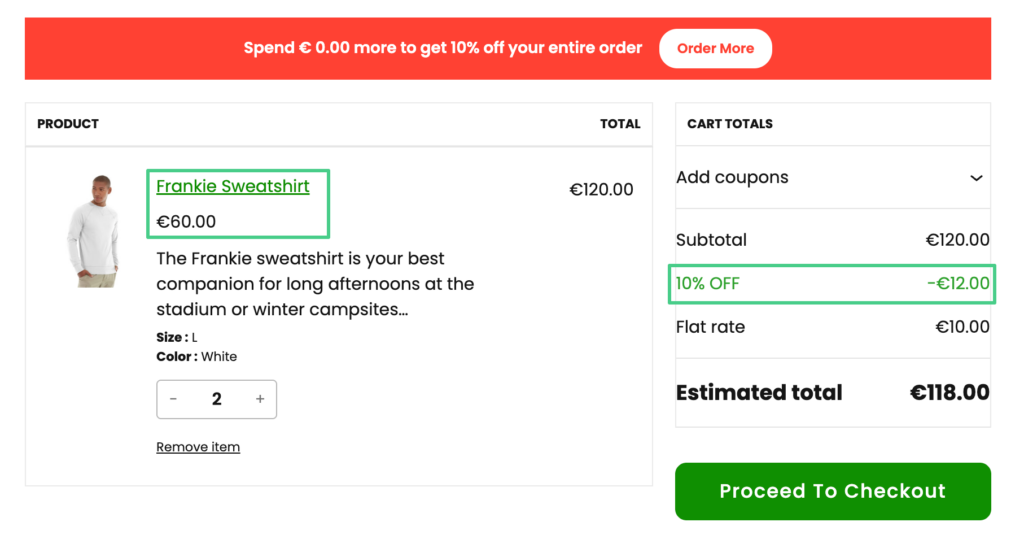
Task: Click the CART TOTALS heading
Action: [x=730, y=124]
